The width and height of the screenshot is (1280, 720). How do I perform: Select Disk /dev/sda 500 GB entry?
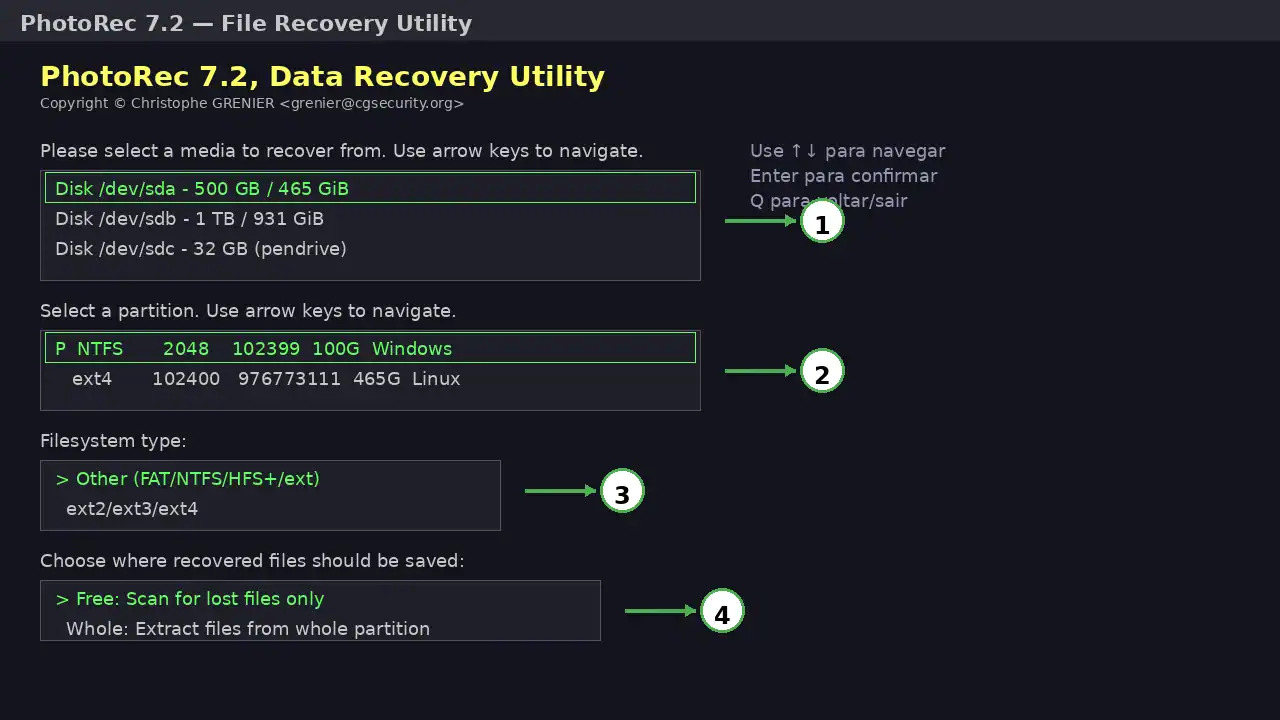370,188
